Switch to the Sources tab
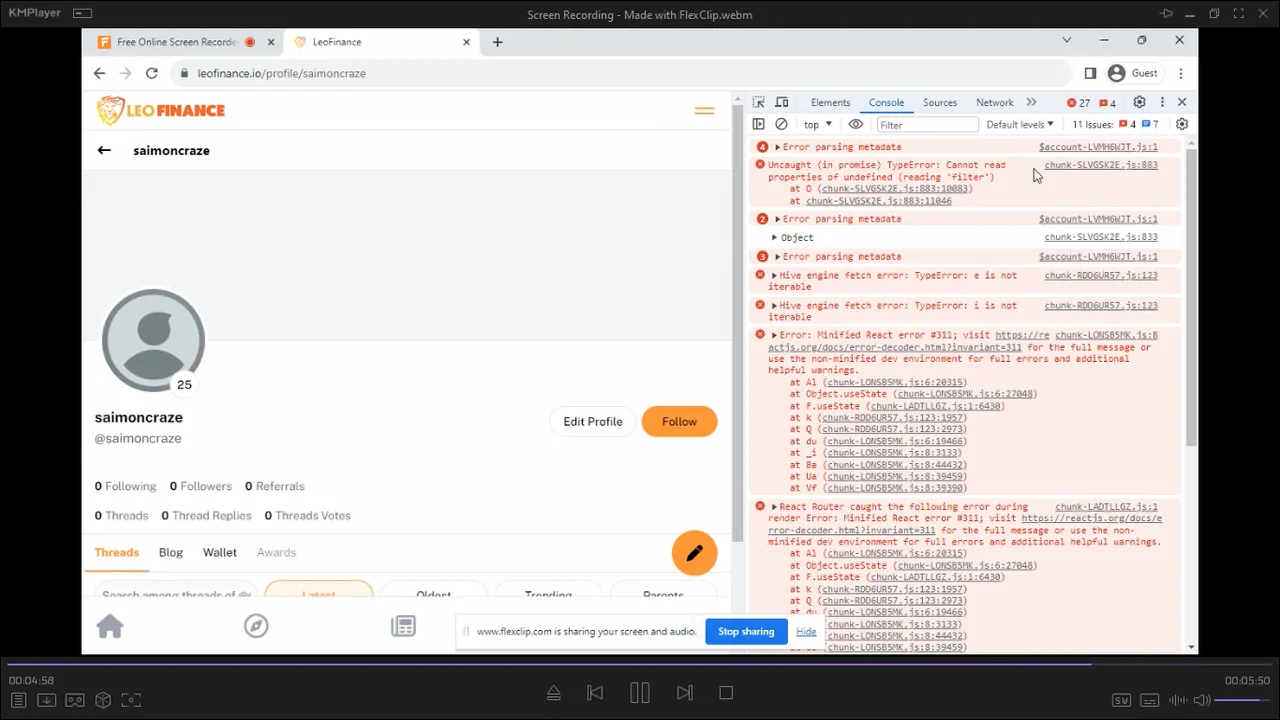 [x=940, y=102]
